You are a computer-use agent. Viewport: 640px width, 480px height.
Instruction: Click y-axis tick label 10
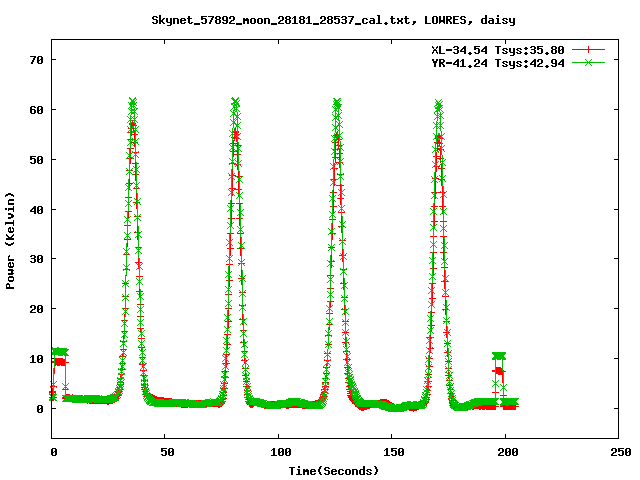pos(36,359)
